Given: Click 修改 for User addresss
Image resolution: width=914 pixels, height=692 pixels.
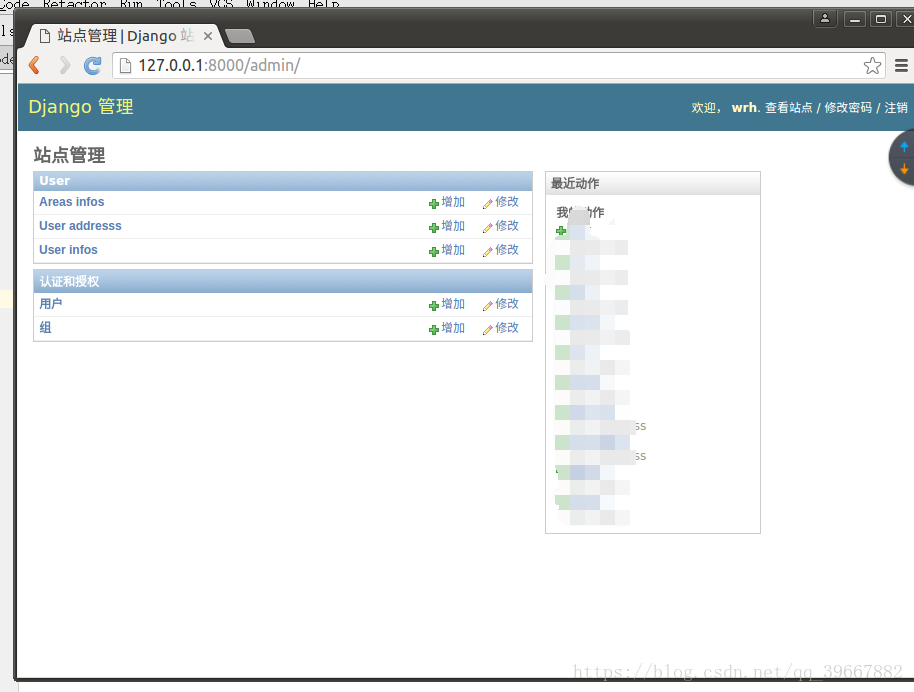Looking at the screenshot, I should click(x=501, y=226).
